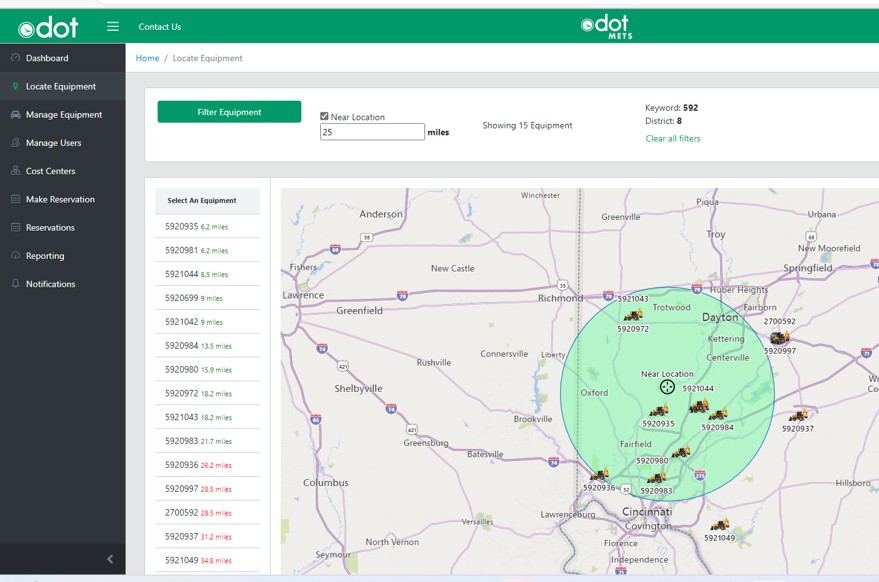Open the Reporting sidebar item
The width and height of the screenshot is (879, 582).
pos(45,256)
